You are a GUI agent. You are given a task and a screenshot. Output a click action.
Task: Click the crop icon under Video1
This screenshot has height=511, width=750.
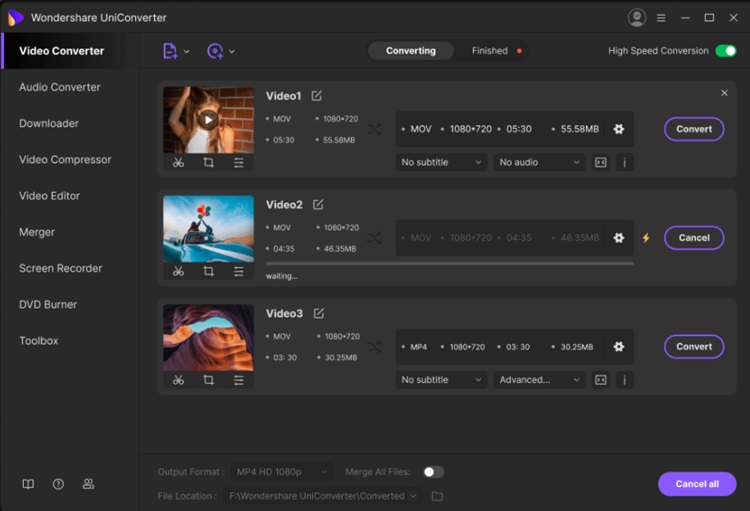pos(209,163)
